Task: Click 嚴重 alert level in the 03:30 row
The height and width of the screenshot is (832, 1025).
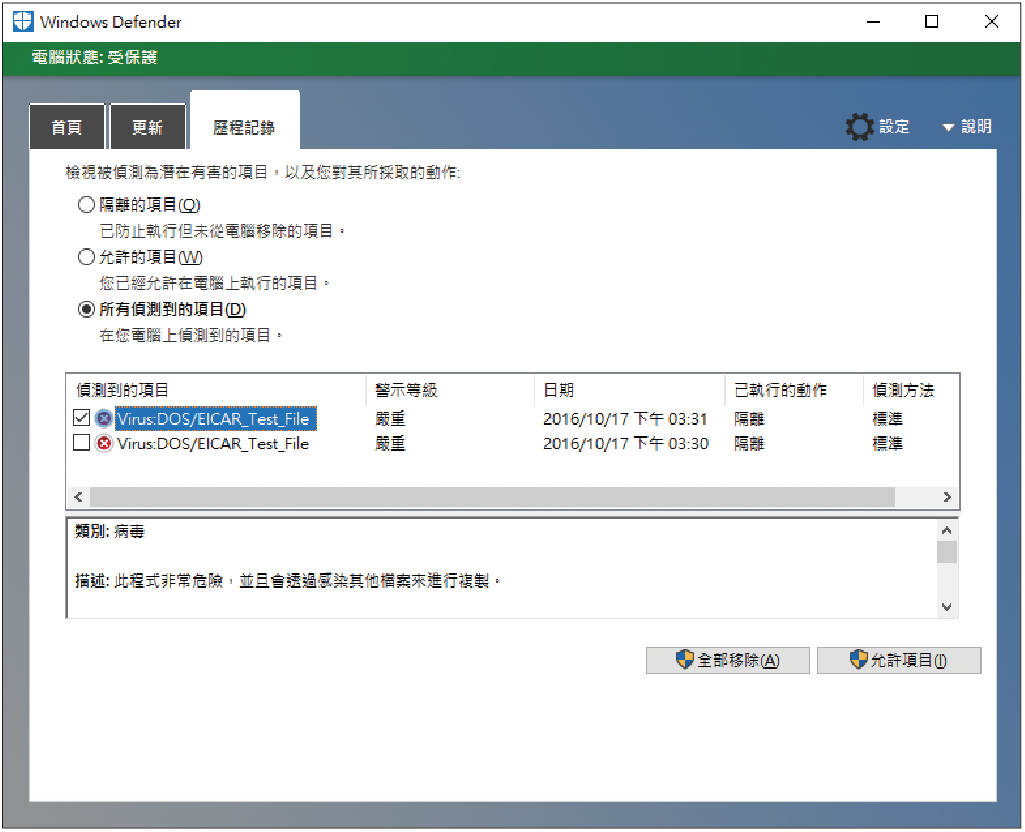Action: (x=390, y=443)
